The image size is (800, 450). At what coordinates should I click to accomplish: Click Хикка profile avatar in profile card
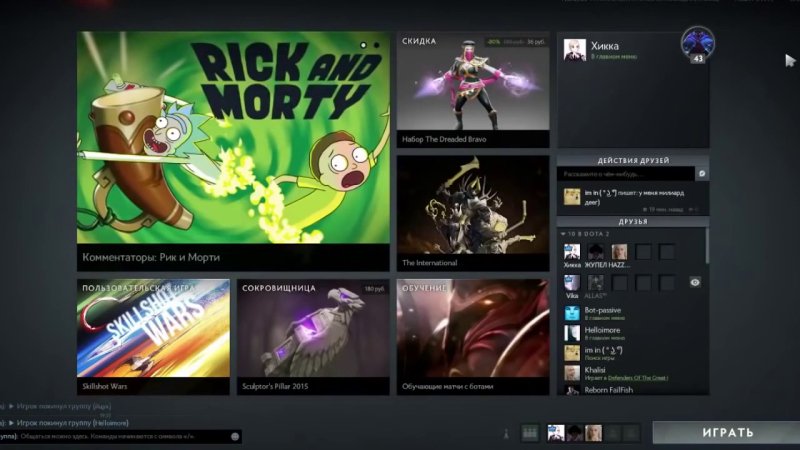(574, 50)
